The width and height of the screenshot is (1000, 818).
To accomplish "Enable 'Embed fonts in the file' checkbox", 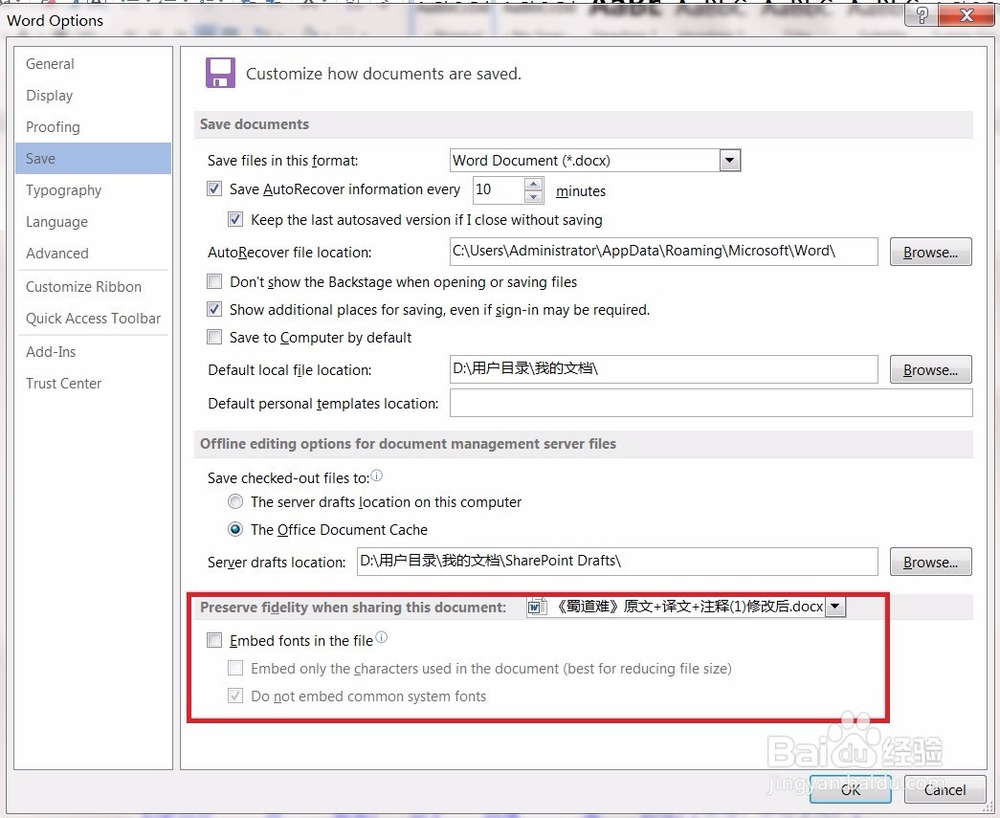I will click(x=214, y=640).
